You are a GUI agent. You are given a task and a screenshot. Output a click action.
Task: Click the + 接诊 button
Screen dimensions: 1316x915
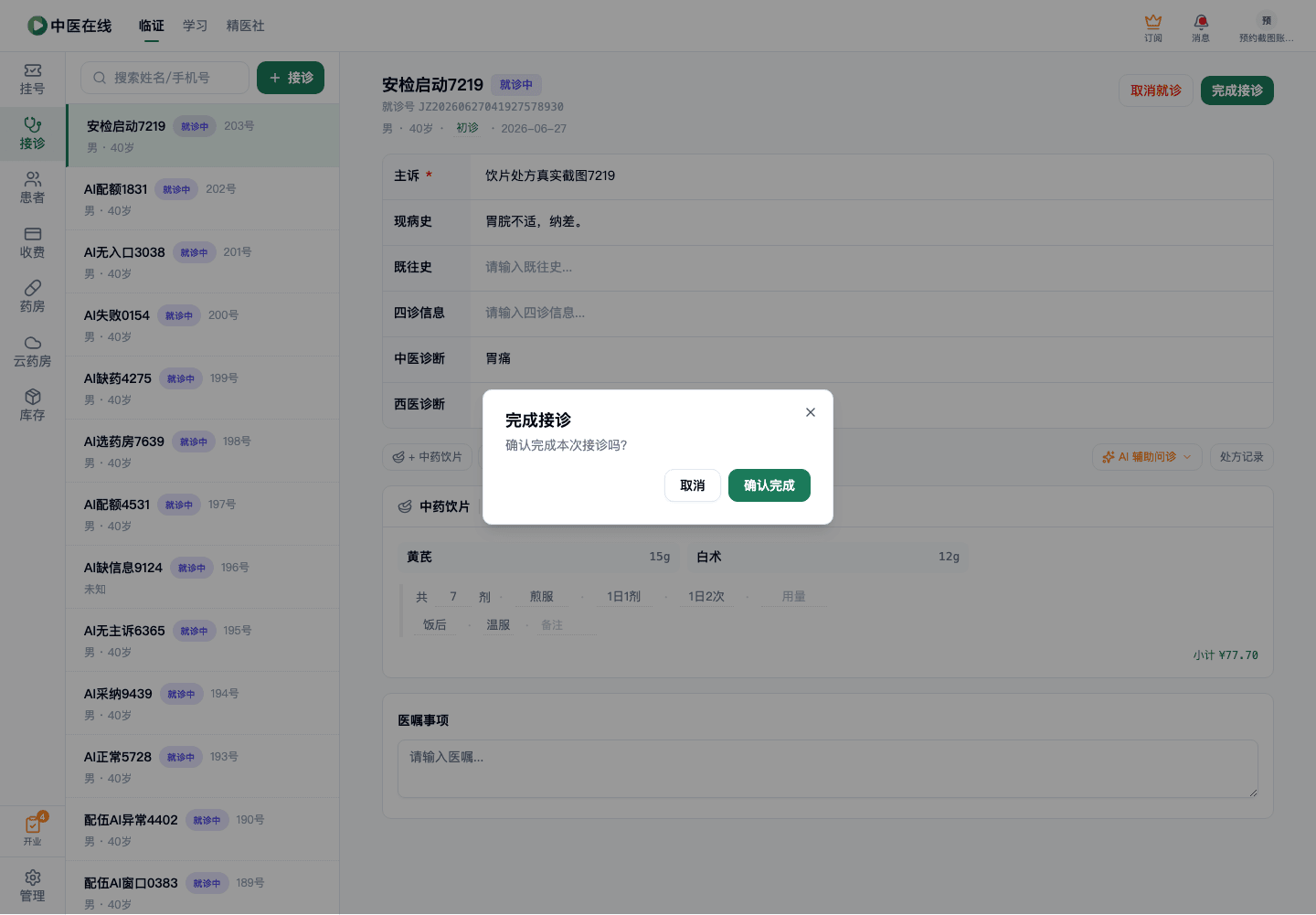pyautogui.click(x=291, y=78)
